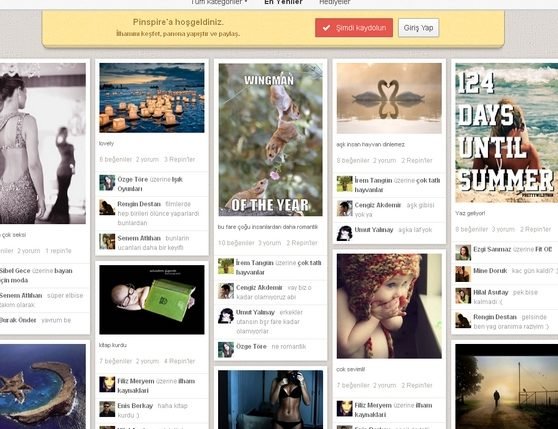Click the 'Yaz geliyor!' caption
Screen dimensions: 558x429
point(470,213)
